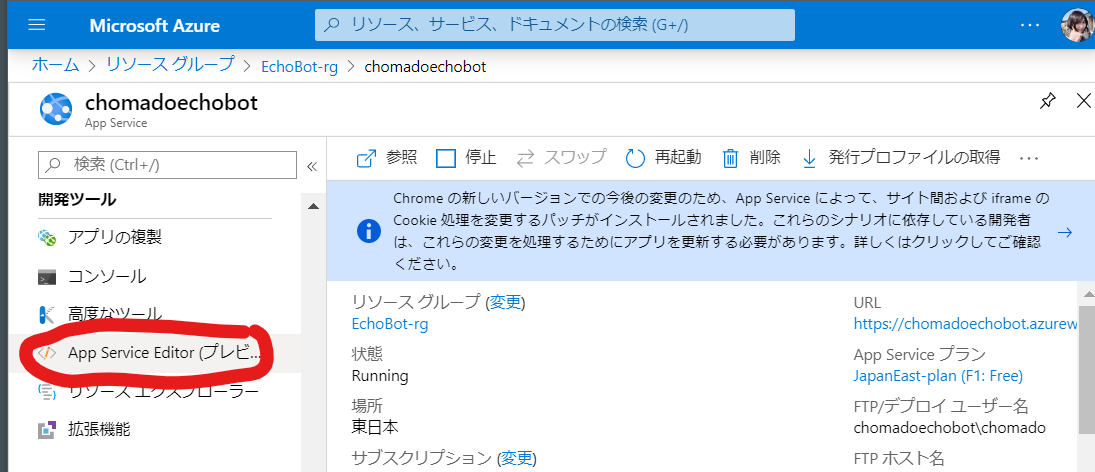Click 変更 link beside サブスクリプション
Image resolution: width=1095 pixels, height=472 pixels.
pyautogui.click(x=516, y=459)
